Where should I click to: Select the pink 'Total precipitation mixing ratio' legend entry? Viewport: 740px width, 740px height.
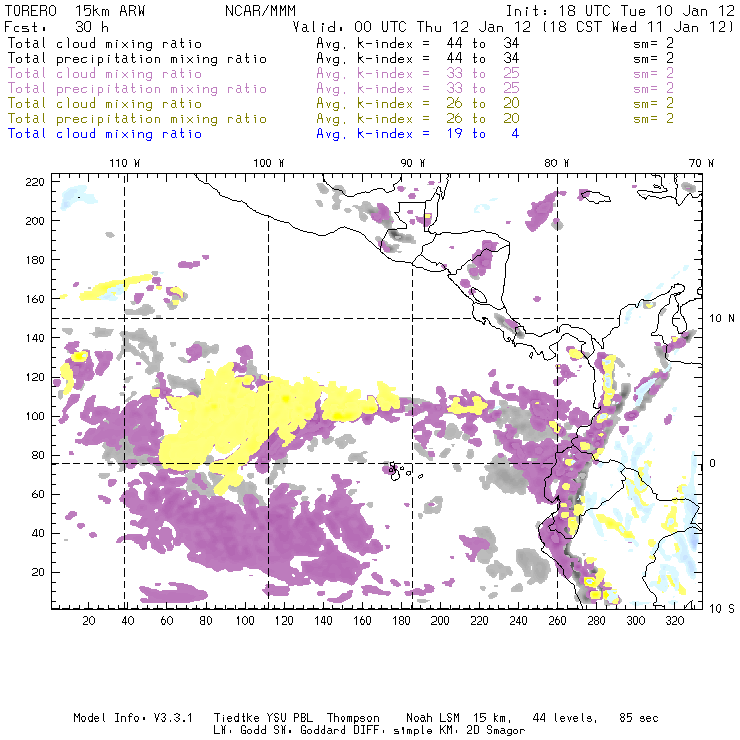pos(137,89)
